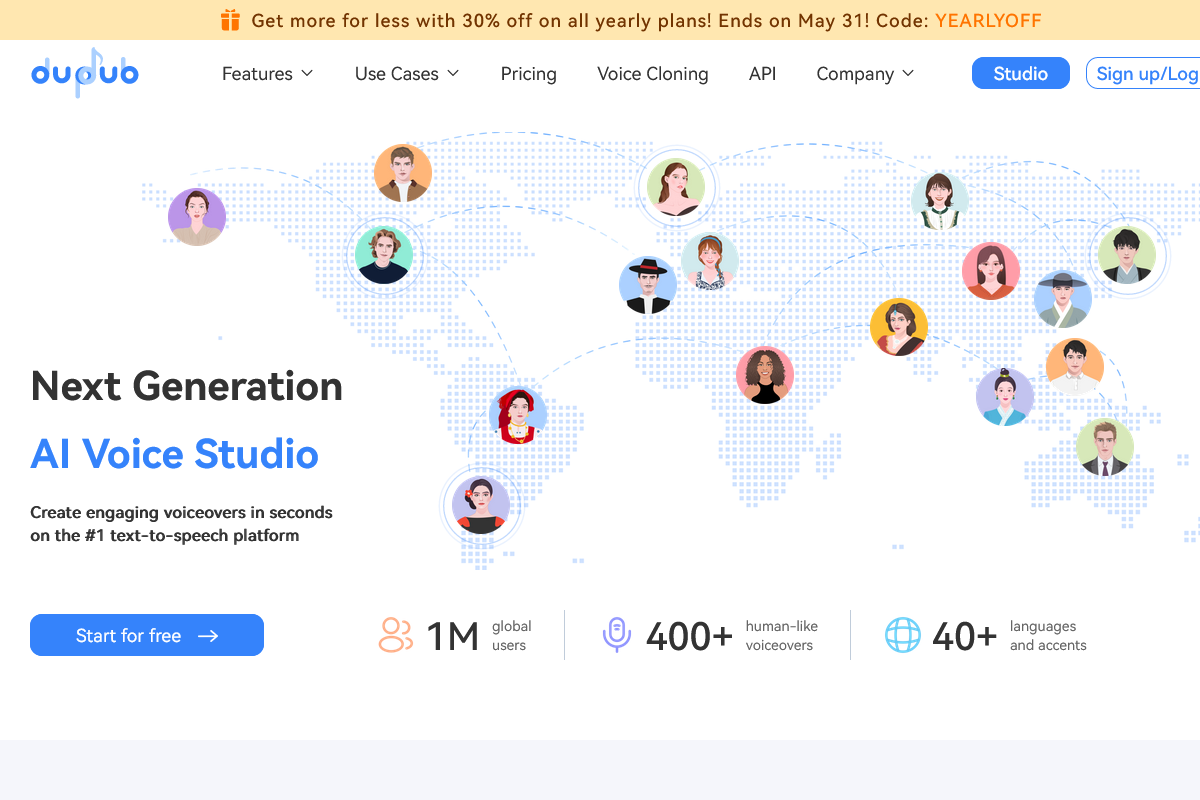Open the API page from the navbar
This screenshot has width=1200, height=800.
click(x=762, y=73)
